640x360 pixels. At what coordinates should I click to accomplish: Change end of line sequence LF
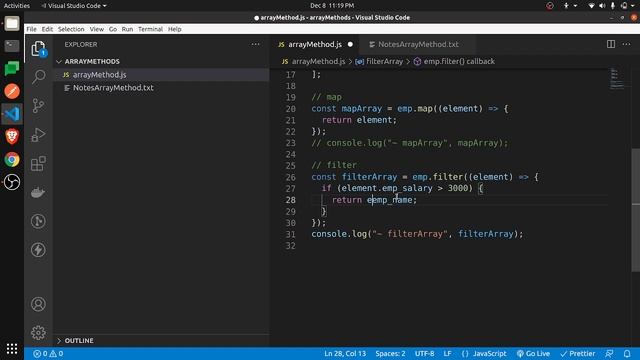coord(447,353)
